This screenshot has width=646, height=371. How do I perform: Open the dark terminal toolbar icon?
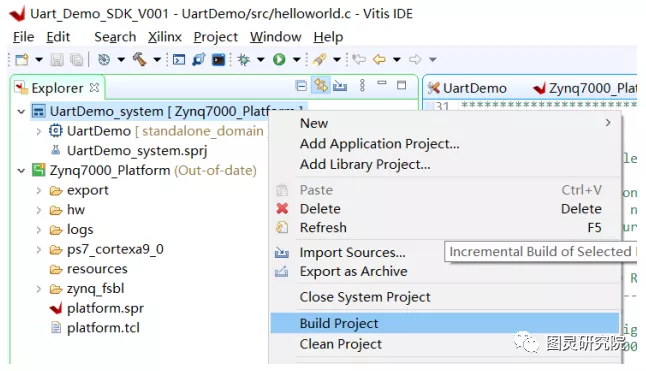[218, 60]
